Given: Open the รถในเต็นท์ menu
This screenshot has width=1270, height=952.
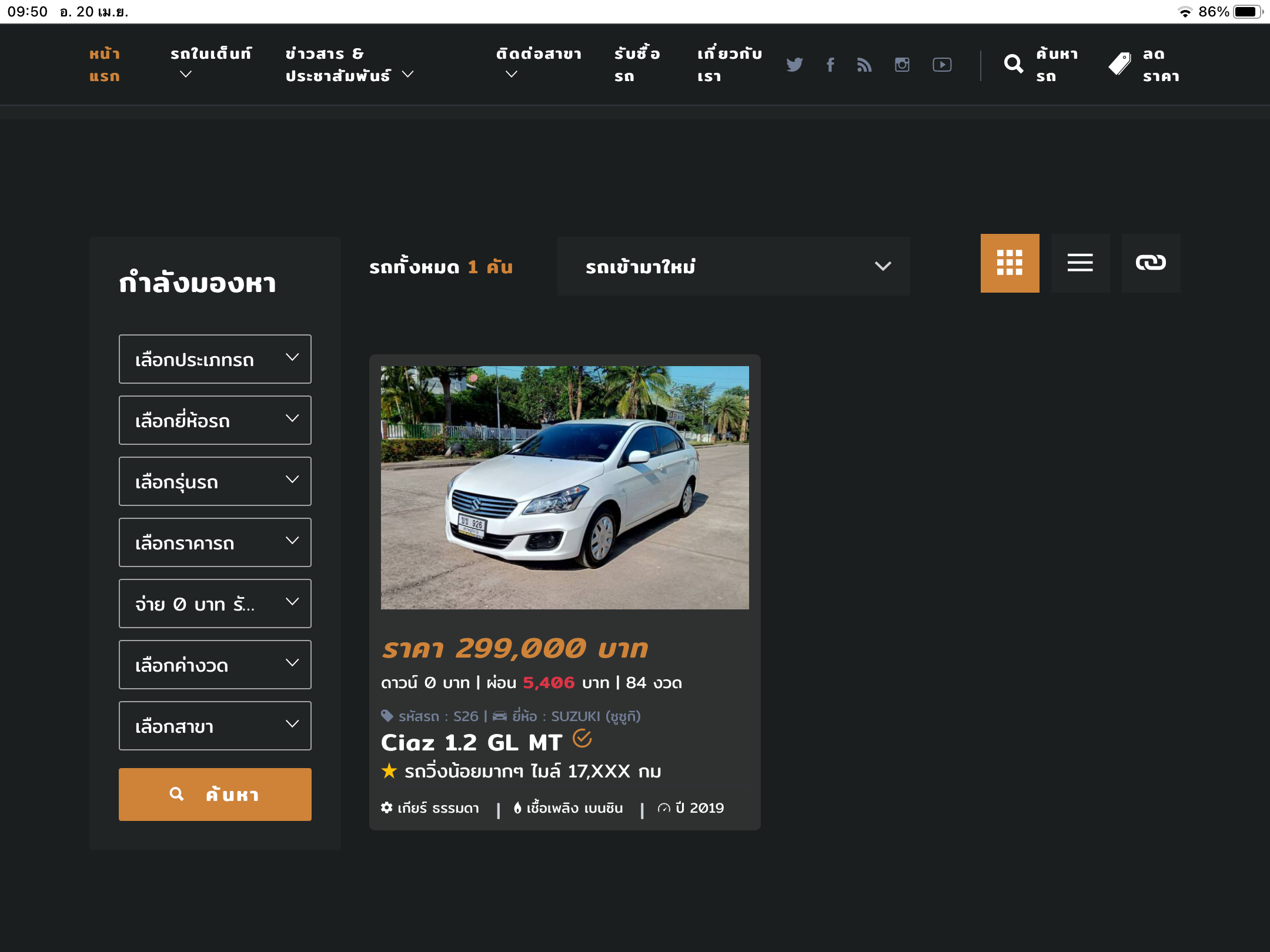Looking at the screenshot, I should point(210,63).
